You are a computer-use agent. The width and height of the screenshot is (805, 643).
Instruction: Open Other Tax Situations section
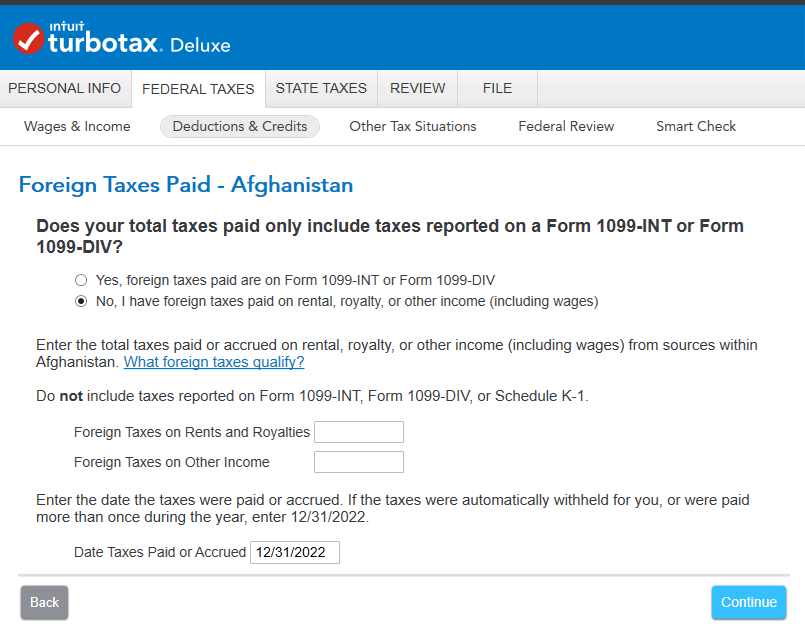click(x=413, y=126)
